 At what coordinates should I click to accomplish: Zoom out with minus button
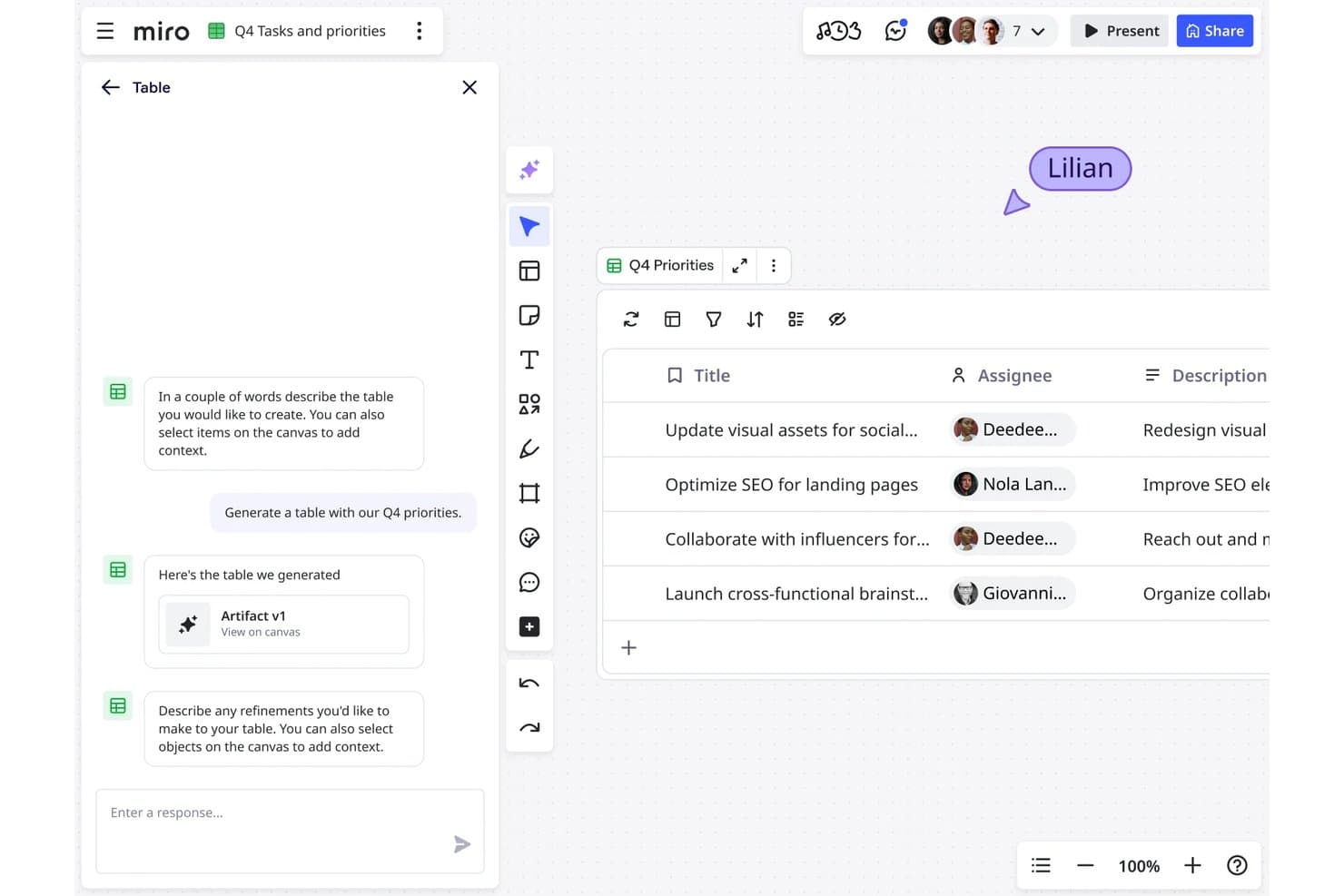point(1085,865)
